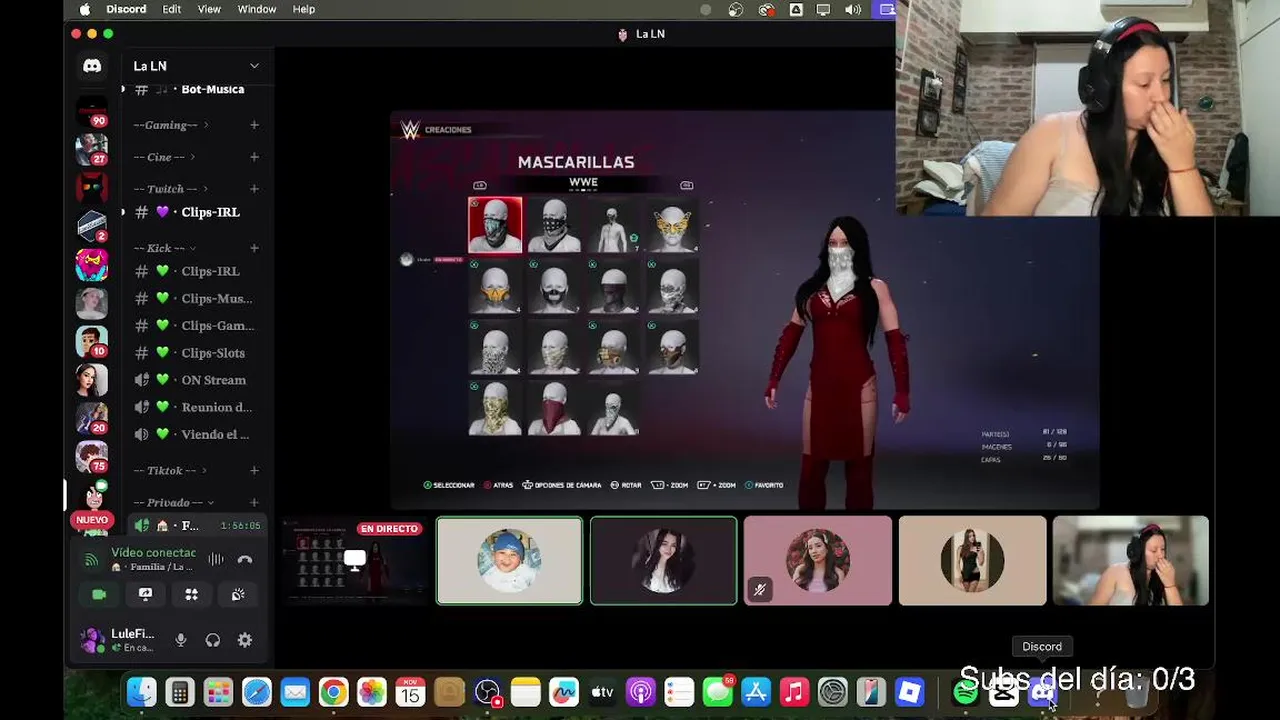Click Vídeo conectado status text
This screenshot has width=1280, height=720.
point(153,553)
